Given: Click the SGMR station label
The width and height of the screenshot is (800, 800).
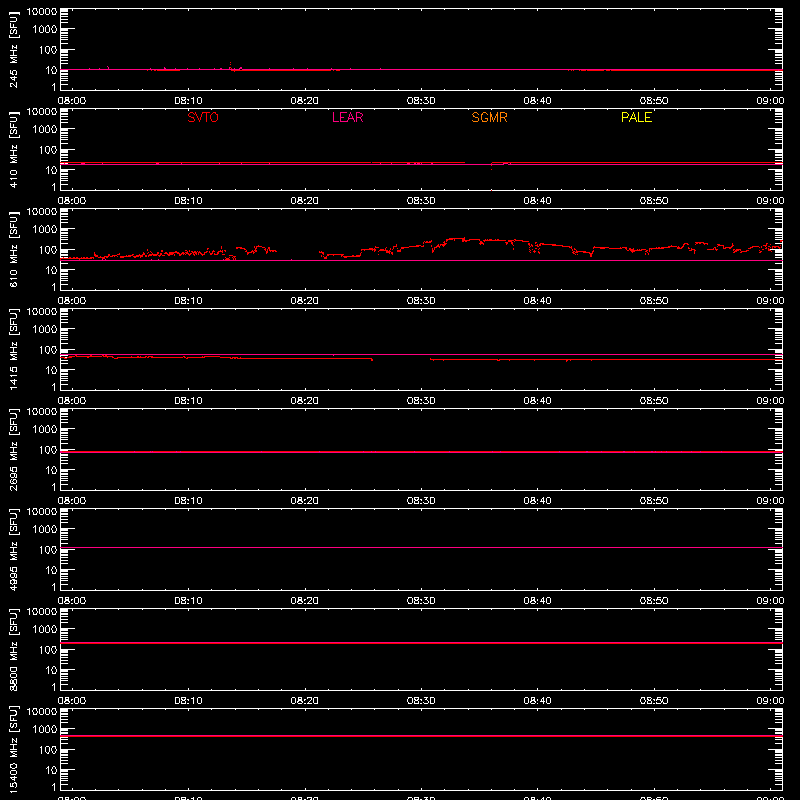Looking at the screenshot, I should coord(489,117).
